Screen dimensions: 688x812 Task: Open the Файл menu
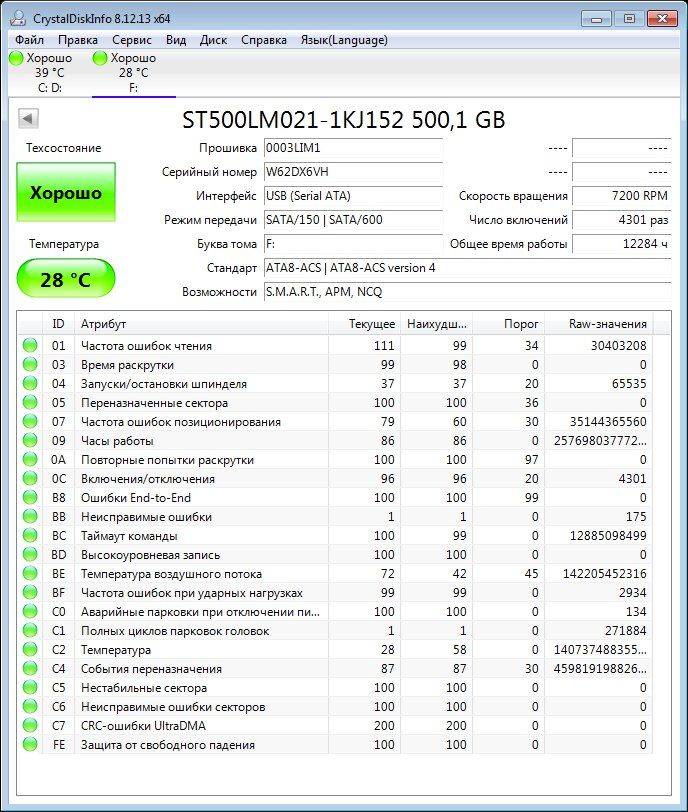(x=29, y=40)
